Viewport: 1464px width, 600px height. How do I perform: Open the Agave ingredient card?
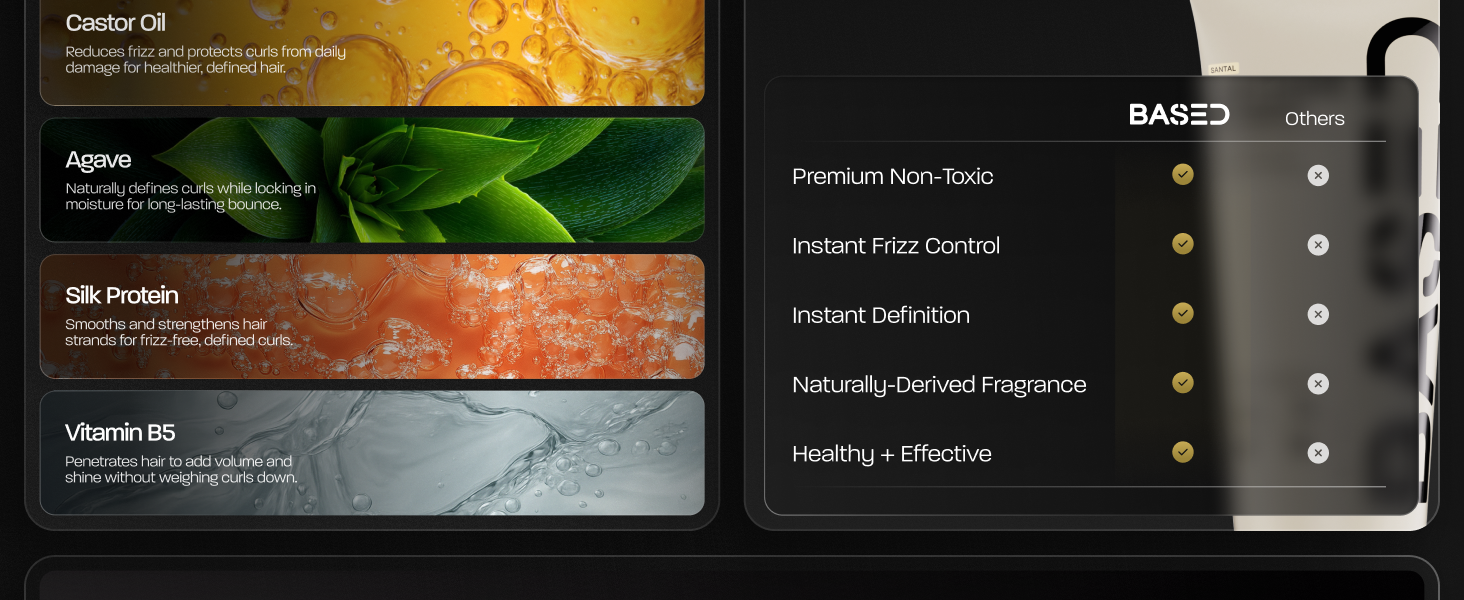pyautogui.click(x=372, y=180)
